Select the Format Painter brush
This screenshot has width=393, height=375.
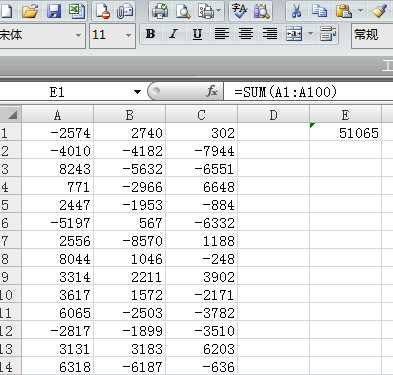380,11
